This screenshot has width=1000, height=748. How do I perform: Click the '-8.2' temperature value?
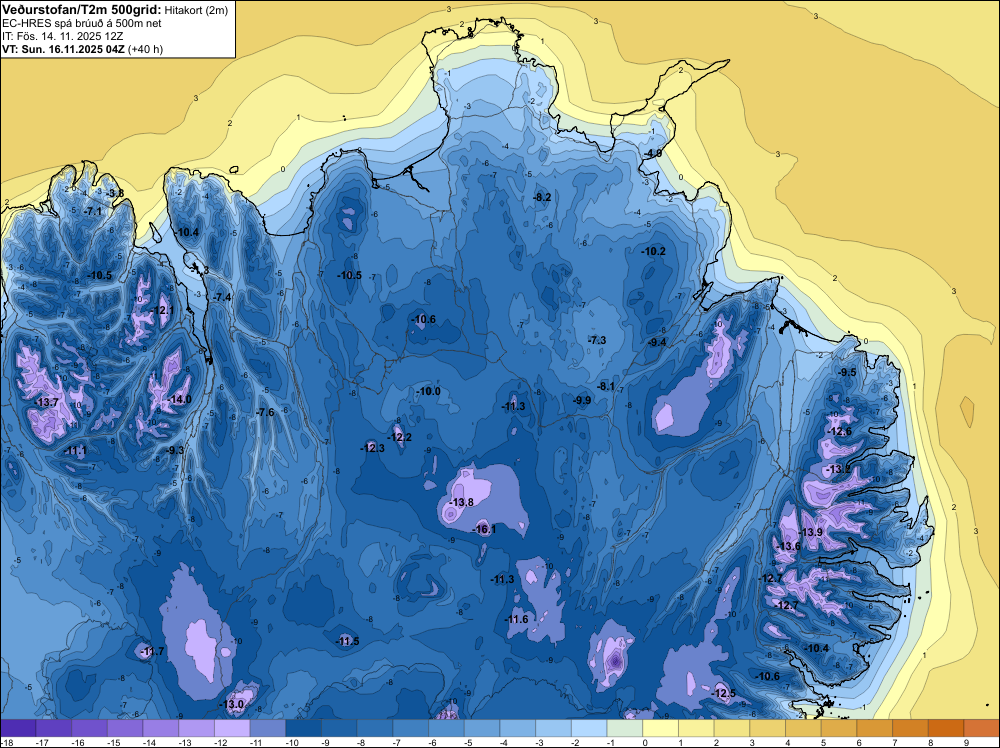pos(542,198)
